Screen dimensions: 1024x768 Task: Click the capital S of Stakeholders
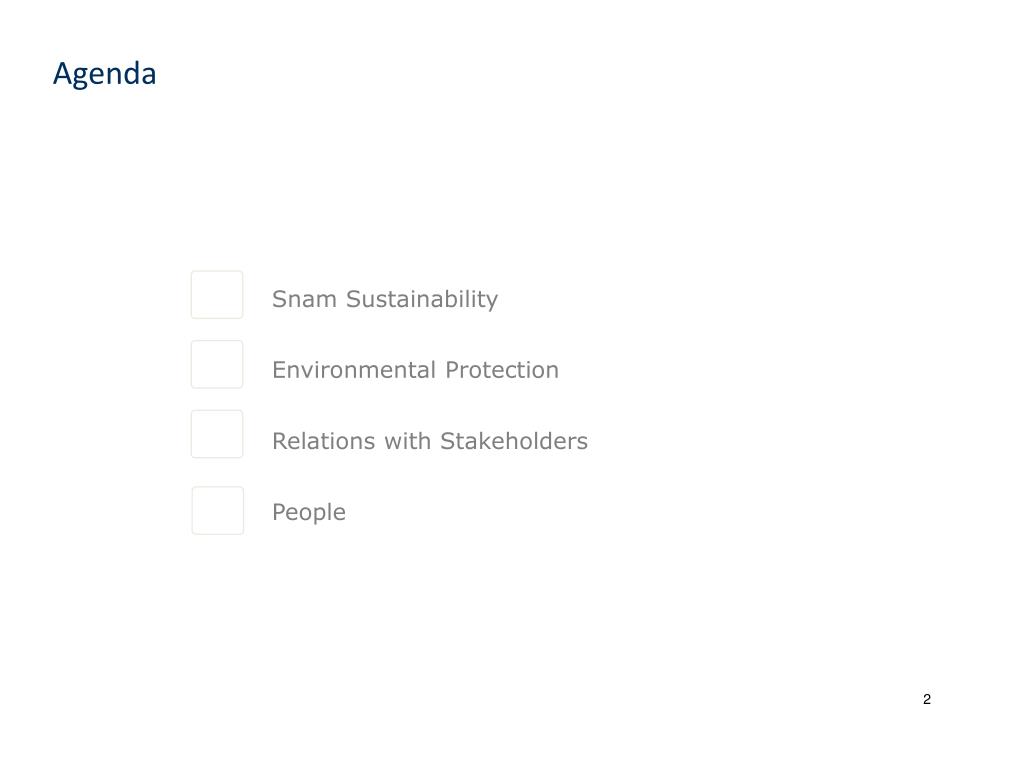click(x=447, y=441)
